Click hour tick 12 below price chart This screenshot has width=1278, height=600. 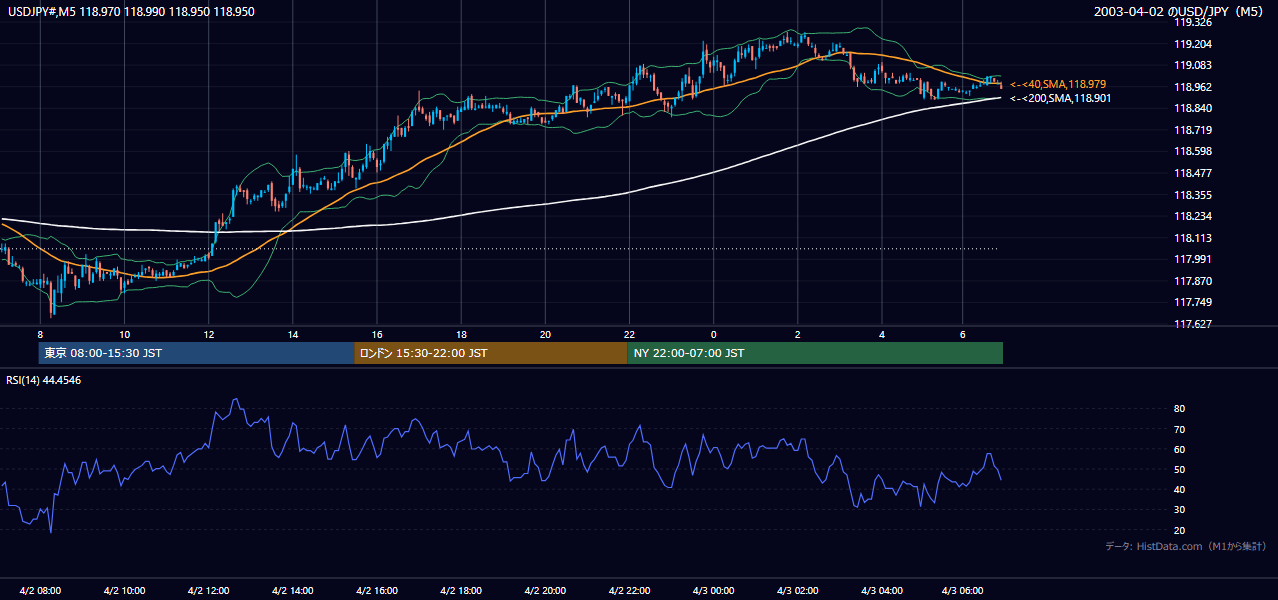click(208, 334)
